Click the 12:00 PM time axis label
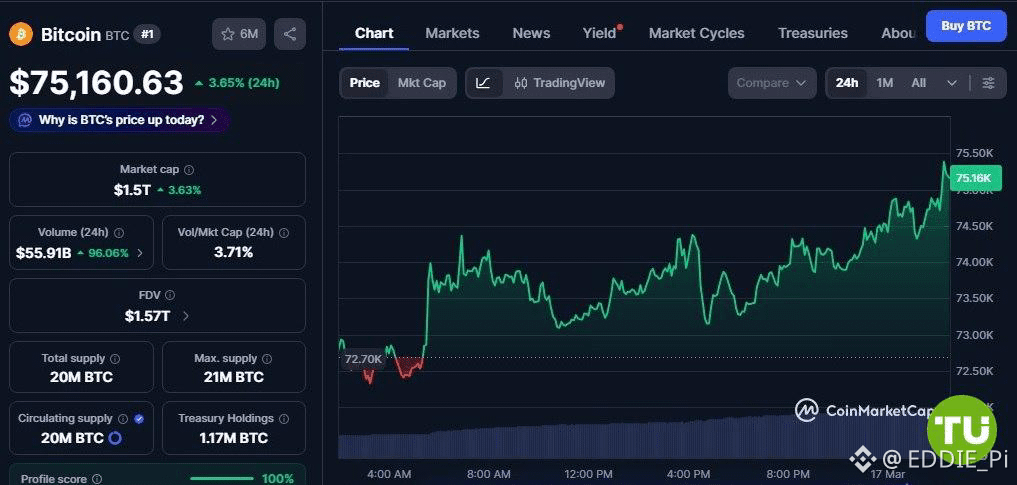1017x485 pixels. (588, 474)
